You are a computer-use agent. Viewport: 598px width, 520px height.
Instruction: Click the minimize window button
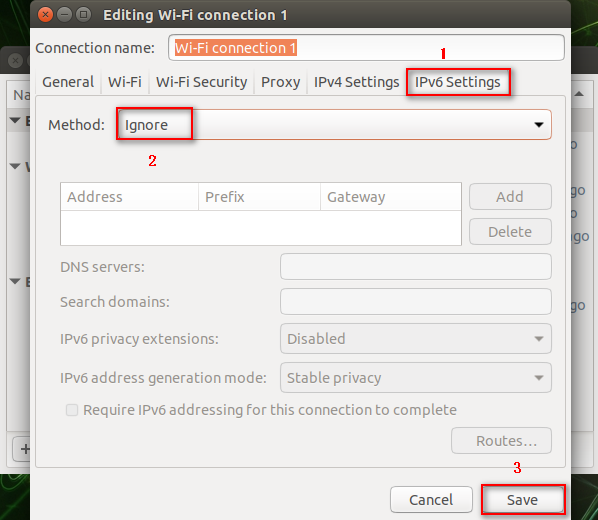click(x=64, y=15)
